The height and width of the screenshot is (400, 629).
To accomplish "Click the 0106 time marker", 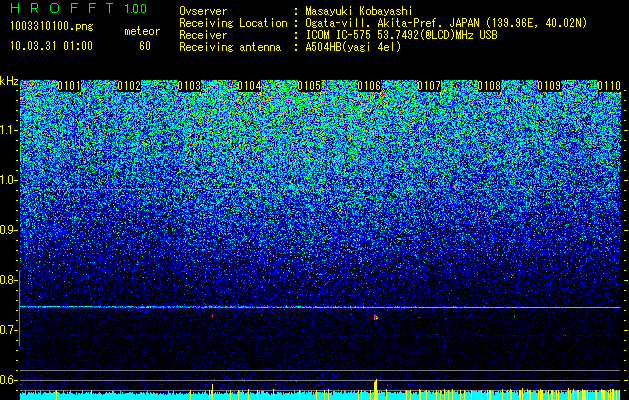I will pos(369,86).
